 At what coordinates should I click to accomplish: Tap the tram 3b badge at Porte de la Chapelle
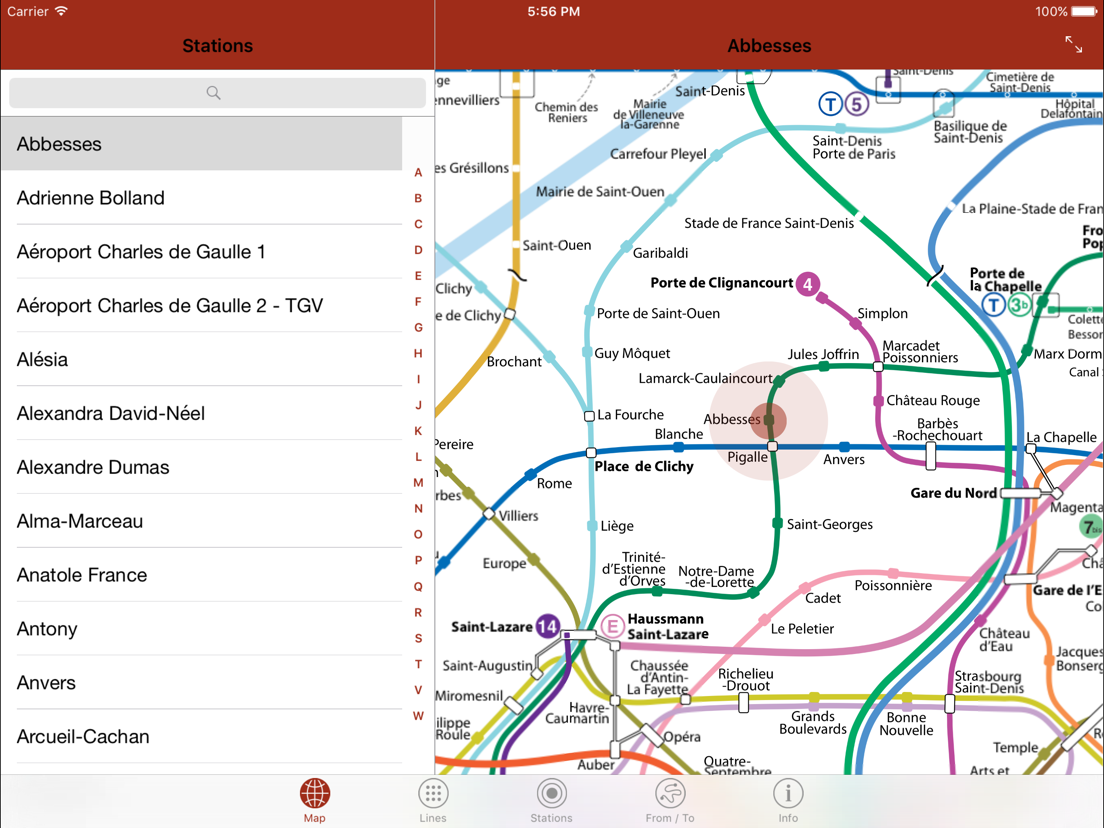[1018, 305]
